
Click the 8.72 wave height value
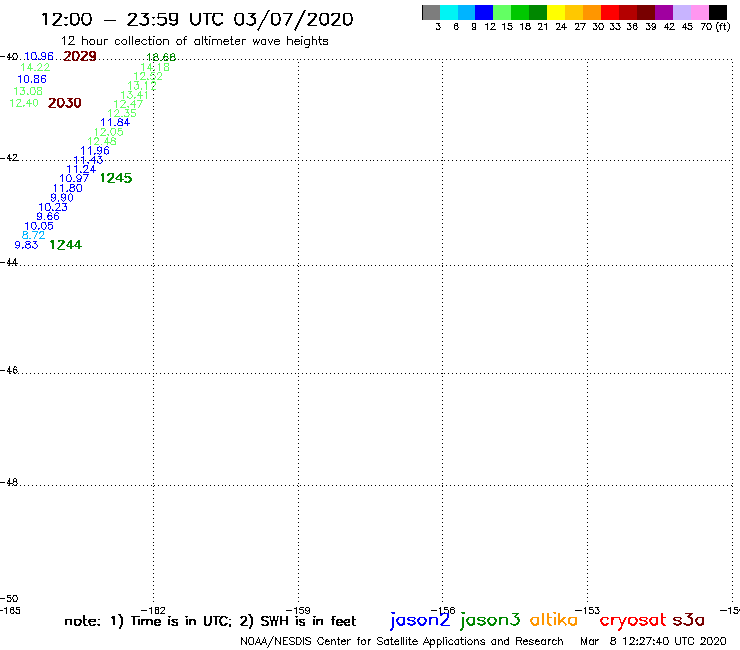(34, 235)
